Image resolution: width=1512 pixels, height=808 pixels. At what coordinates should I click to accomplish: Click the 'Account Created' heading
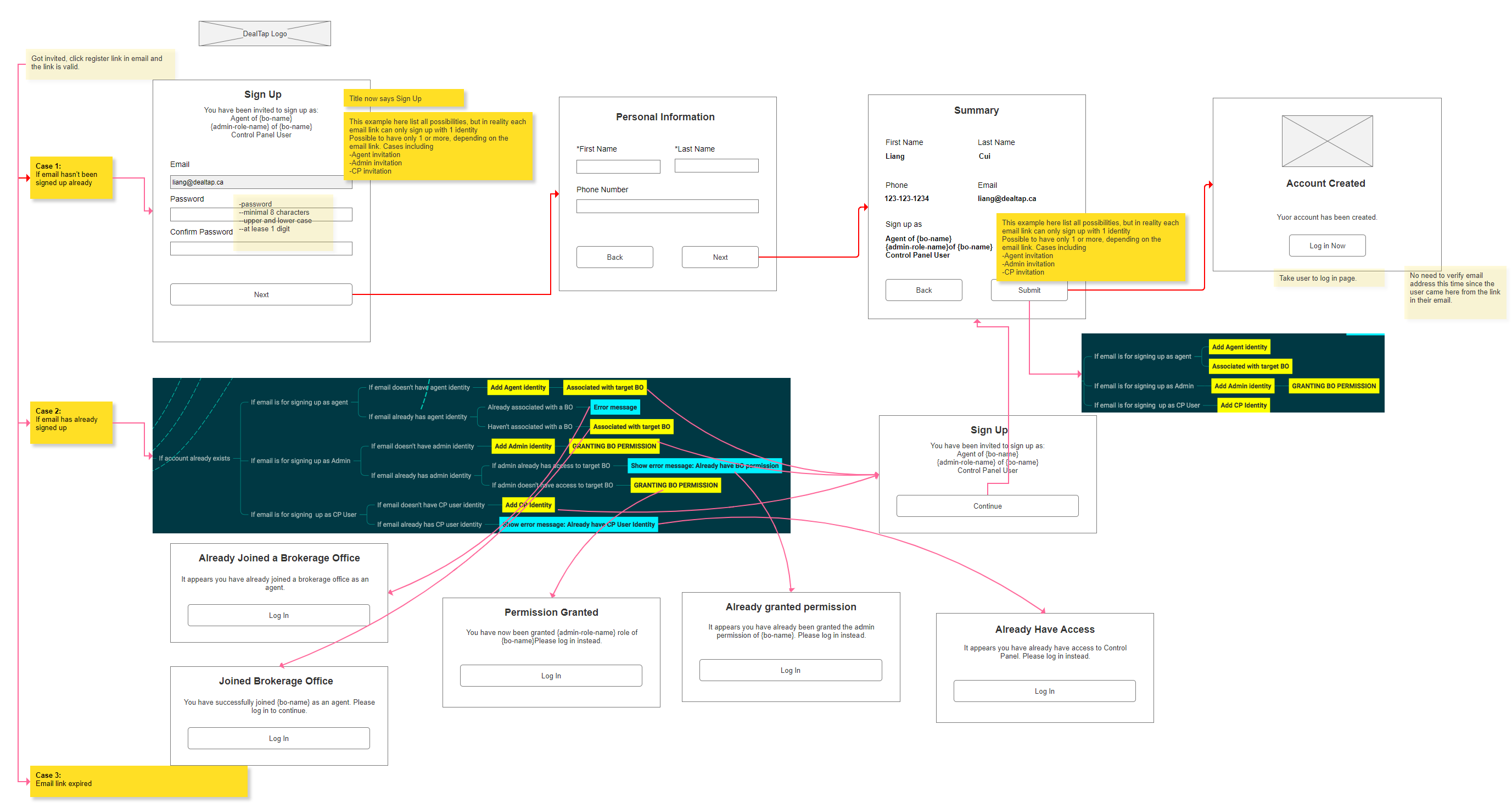coord(1325,183)
